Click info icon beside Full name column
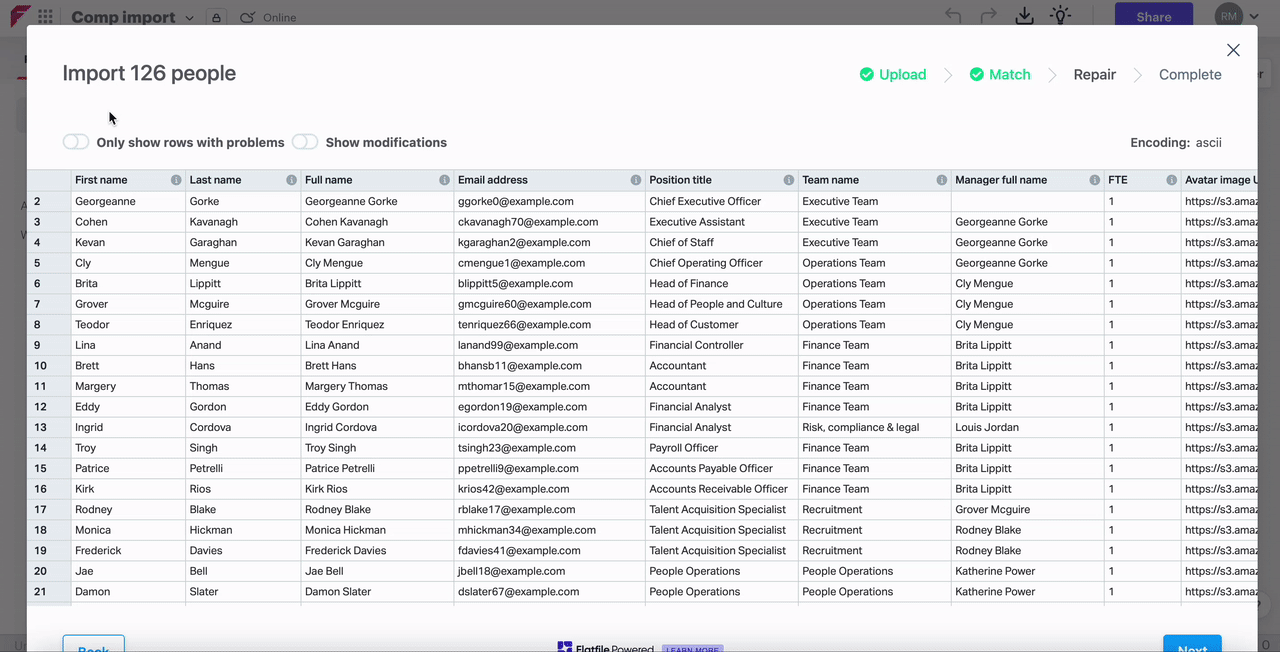Image resolution: width=1280 pixels, height=652 pixels. point(445,180)
